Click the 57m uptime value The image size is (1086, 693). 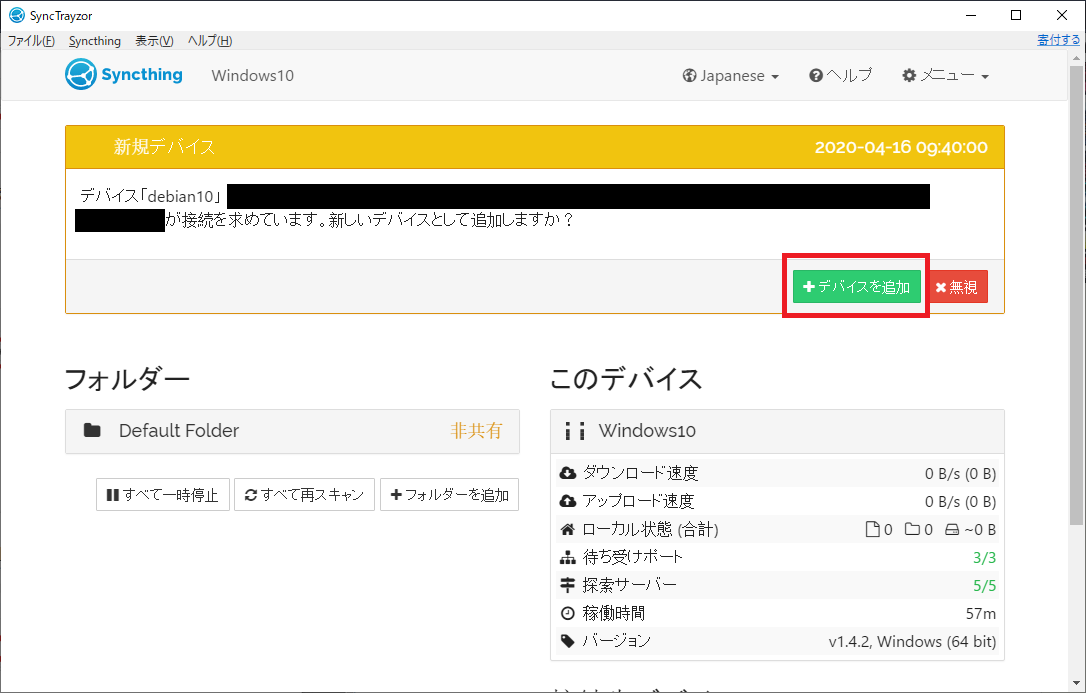click(981, 613)
